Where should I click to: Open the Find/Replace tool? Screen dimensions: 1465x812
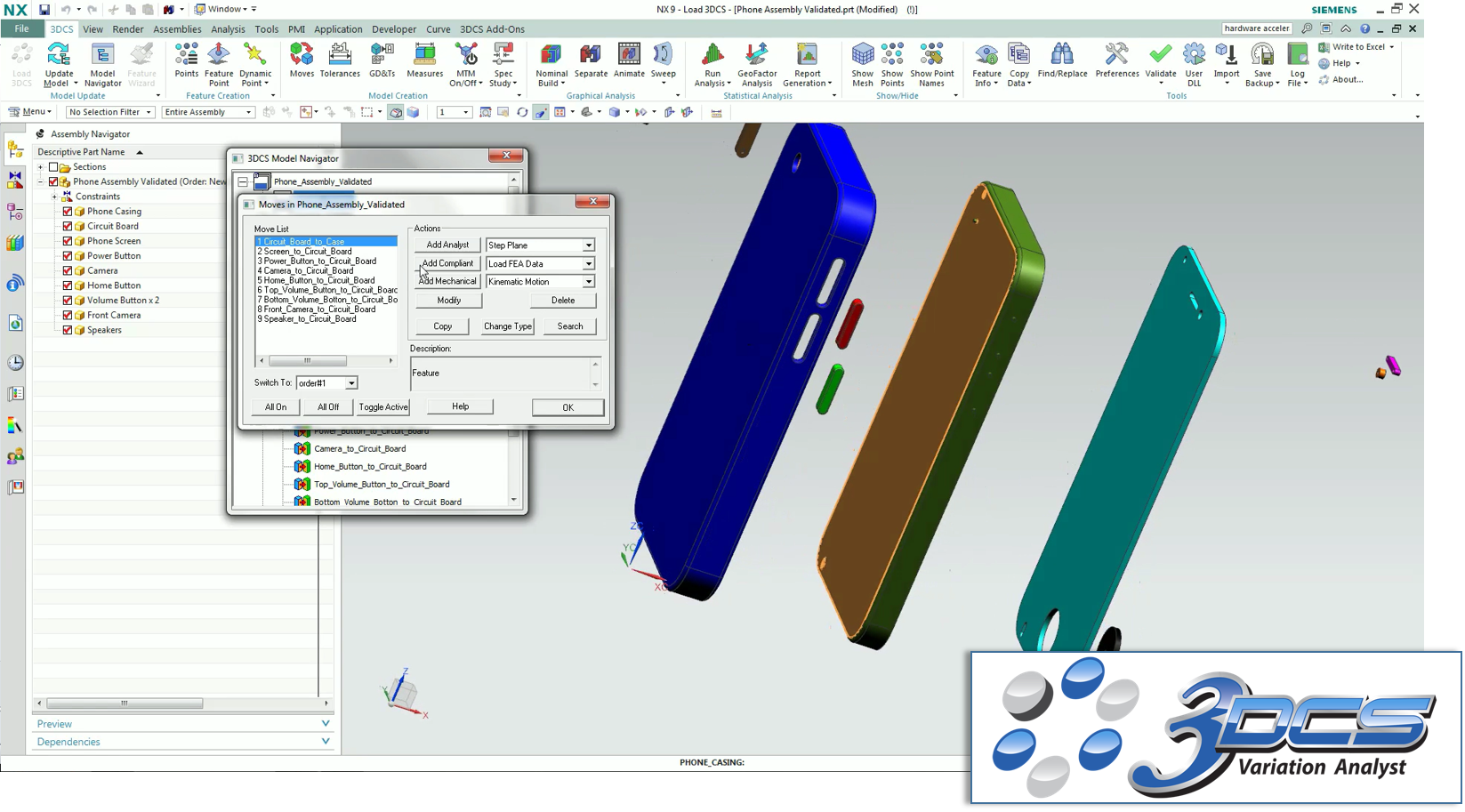[1062, 60]
